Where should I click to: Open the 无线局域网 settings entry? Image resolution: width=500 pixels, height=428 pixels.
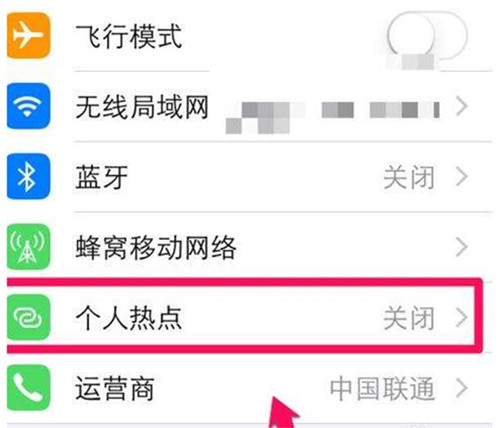pos(249,106)
